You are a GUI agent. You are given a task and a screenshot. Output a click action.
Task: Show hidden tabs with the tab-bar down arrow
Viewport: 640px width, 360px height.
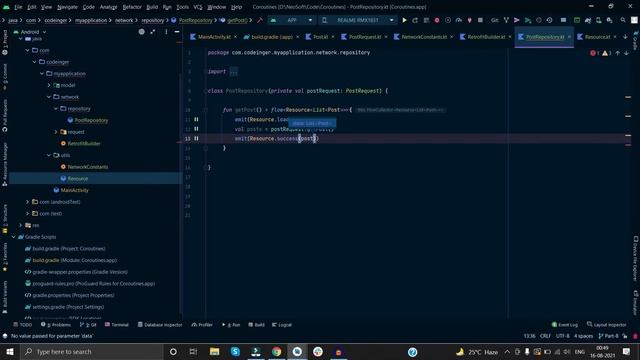click(625, 37)
